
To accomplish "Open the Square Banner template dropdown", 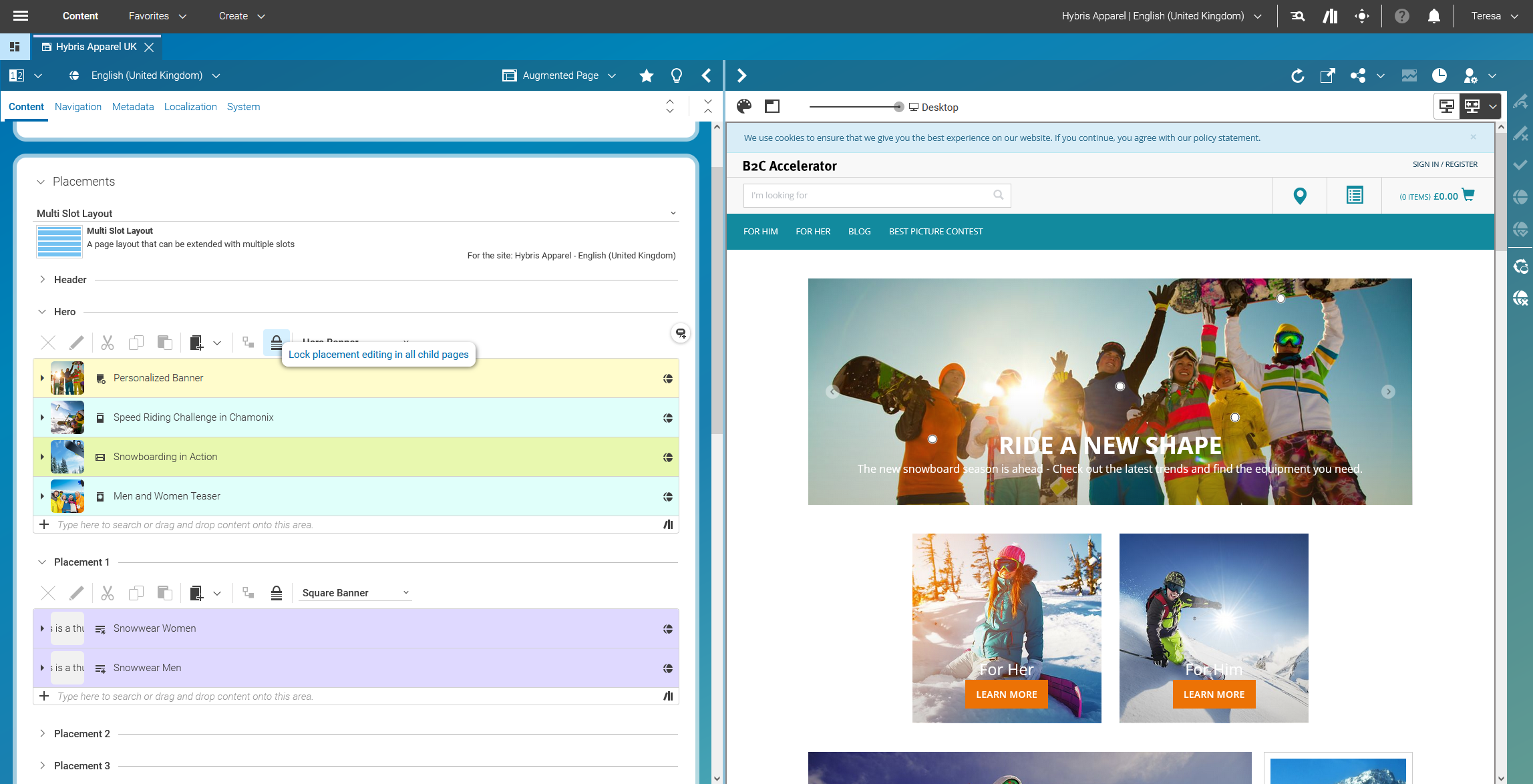I will (355, 592).
